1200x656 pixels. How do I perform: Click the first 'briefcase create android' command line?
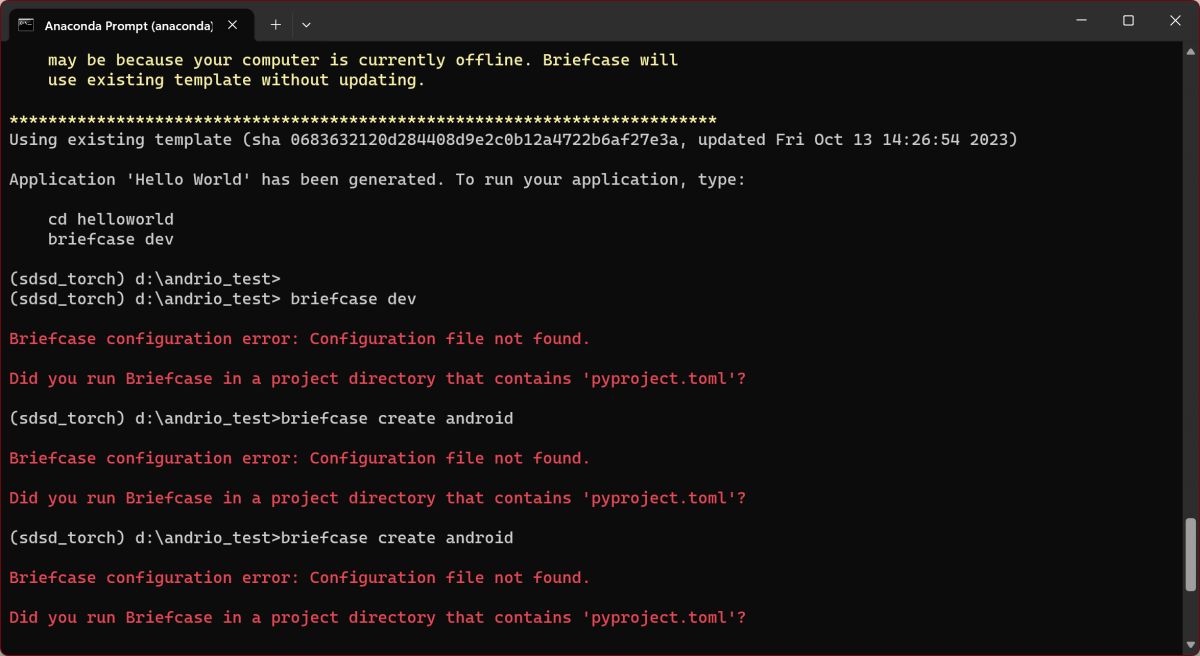tap(261, 418)
